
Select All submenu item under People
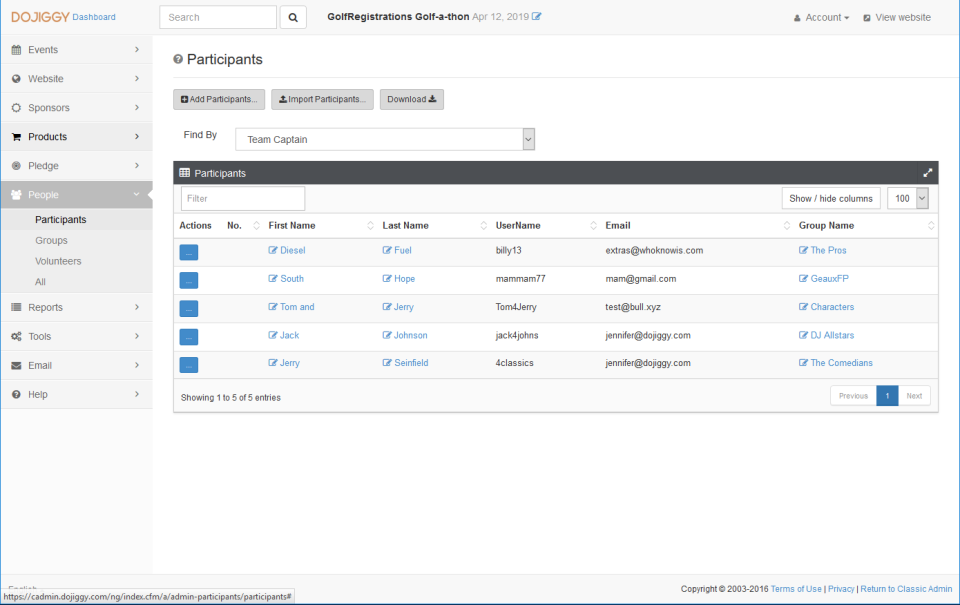(x=40, y=282)
